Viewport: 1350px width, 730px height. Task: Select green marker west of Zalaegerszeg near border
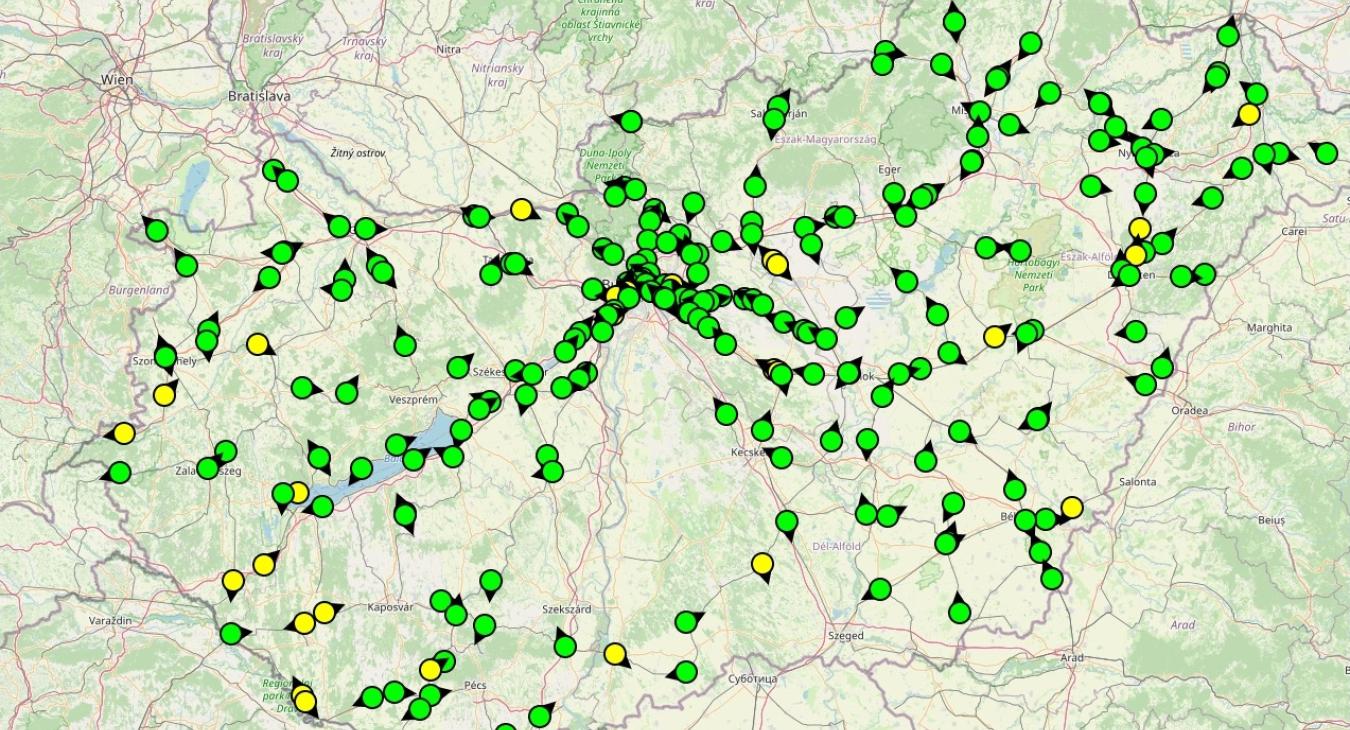pos(120,472)
